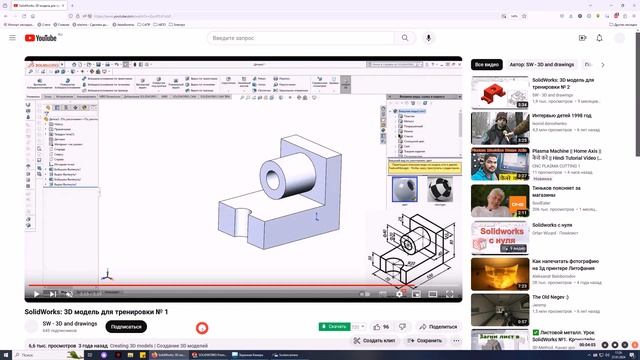Open the Create video camera icon
Viewport: 640px width, 360px height.
[x=582, y=38]
